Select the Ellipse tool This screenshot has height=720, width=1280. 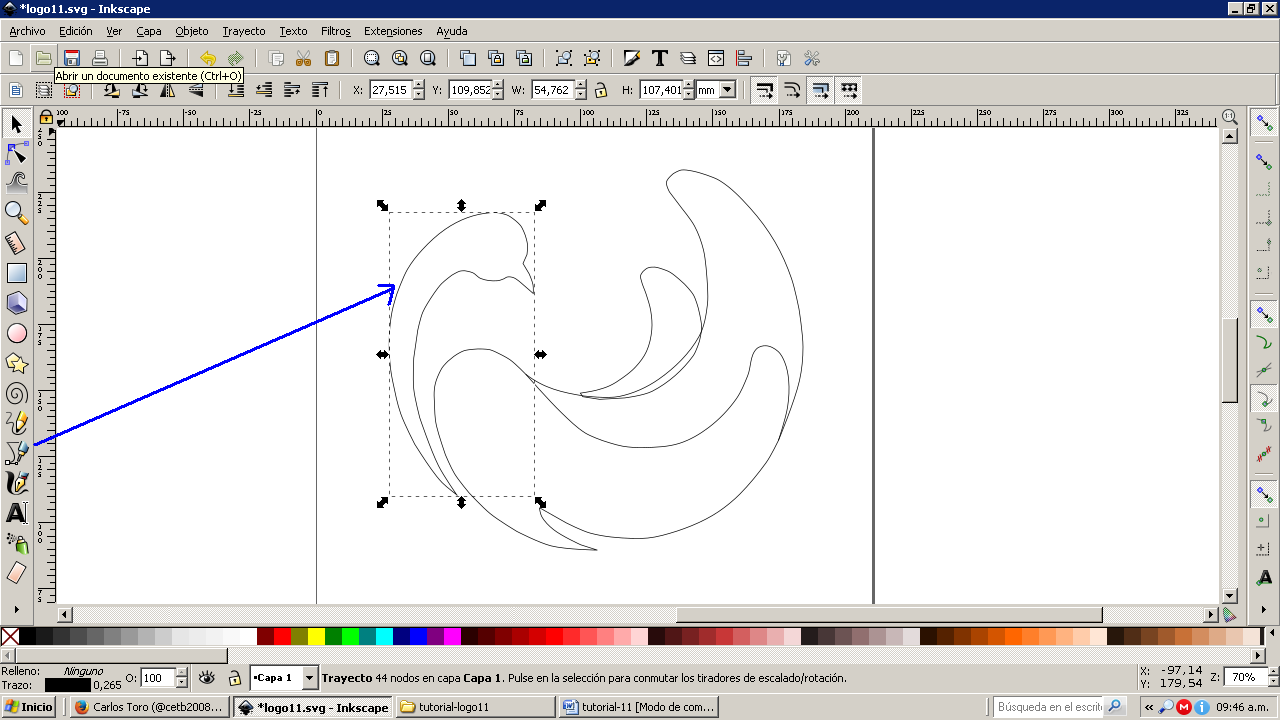tap(17, 333)
